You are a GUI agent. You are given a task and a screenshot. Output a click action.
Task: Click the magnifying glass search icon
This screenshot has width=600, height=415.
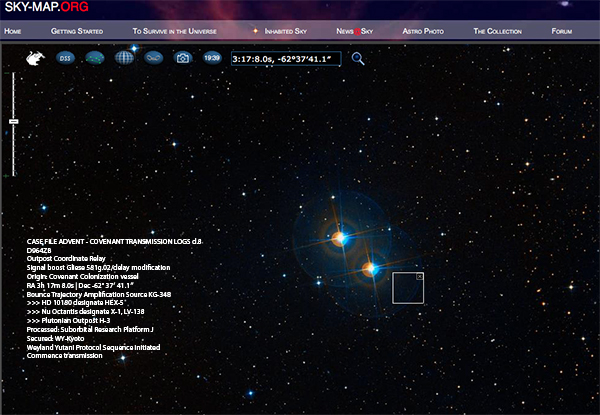click(357, 58)
